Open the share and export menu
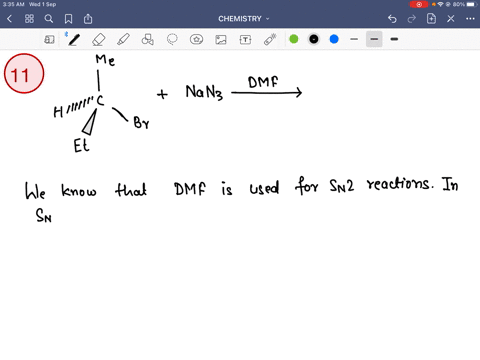 (88, 19)
